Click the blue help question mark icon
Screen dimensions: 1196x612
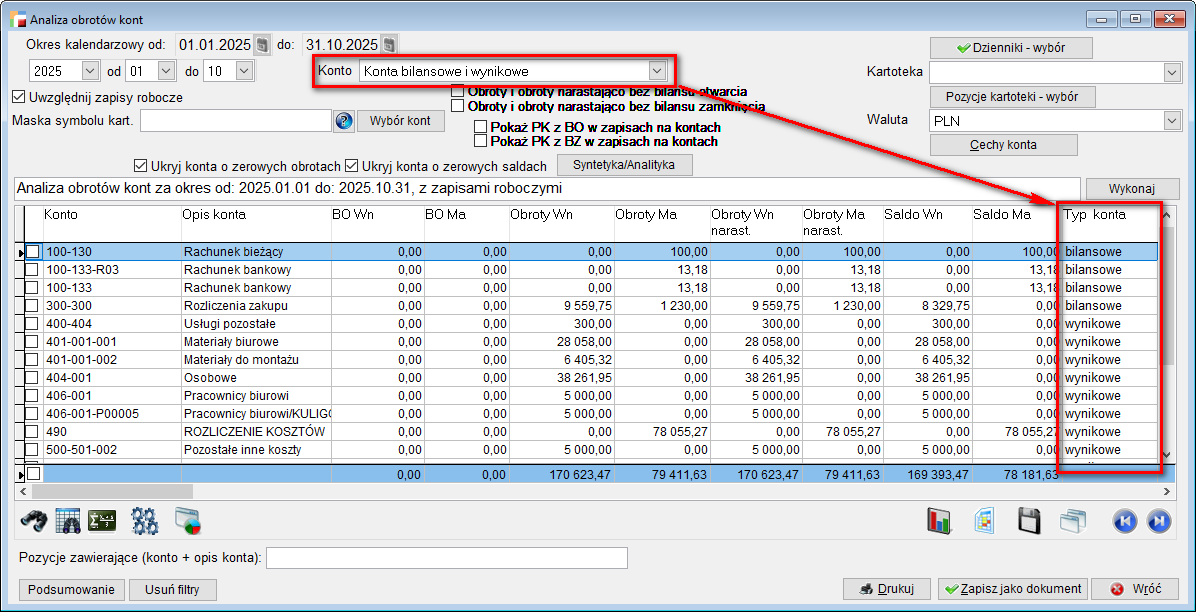(344, 121)
